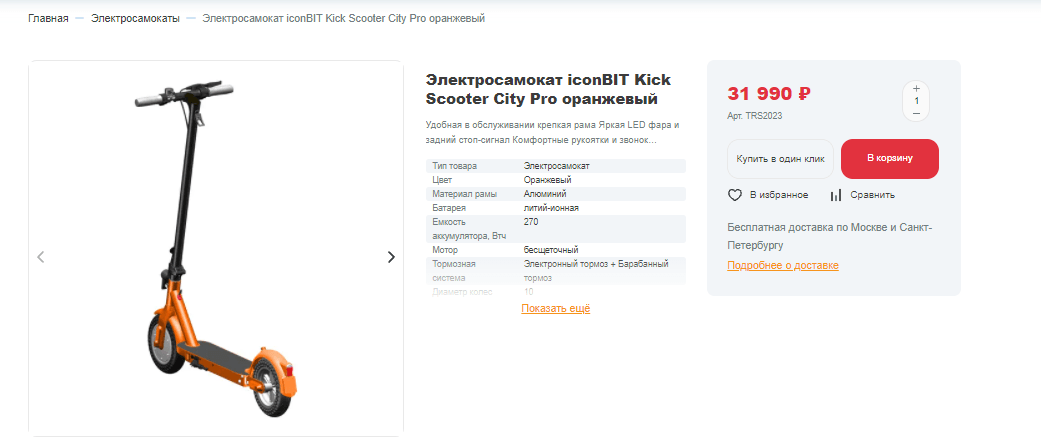The height and width of the screenshot is (448, 1041).
Task: Click the last breadcrumb with the product name
Action: (x=344, y=19)
